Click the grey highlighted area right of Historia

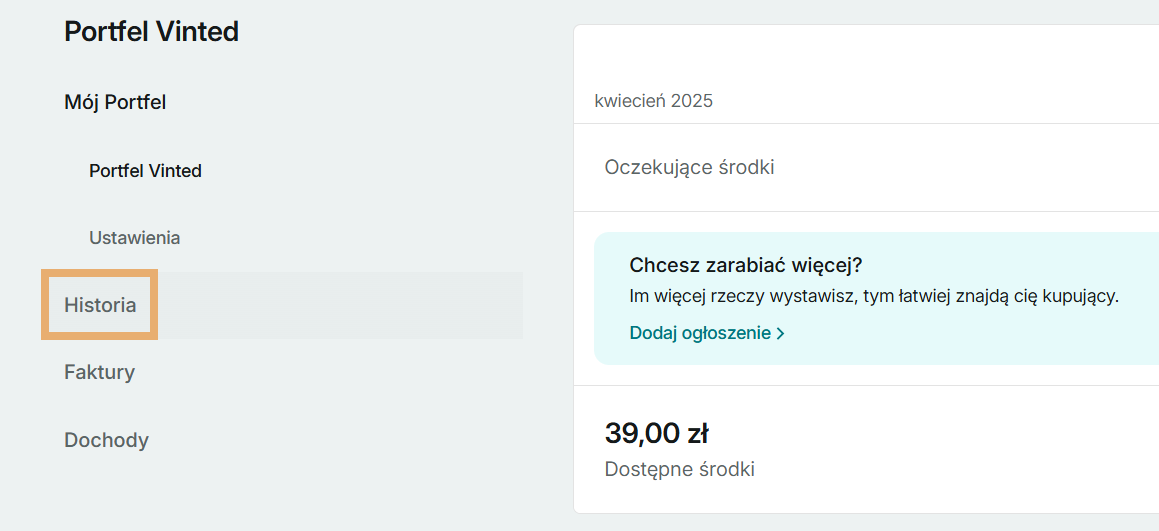click(340, 305)
